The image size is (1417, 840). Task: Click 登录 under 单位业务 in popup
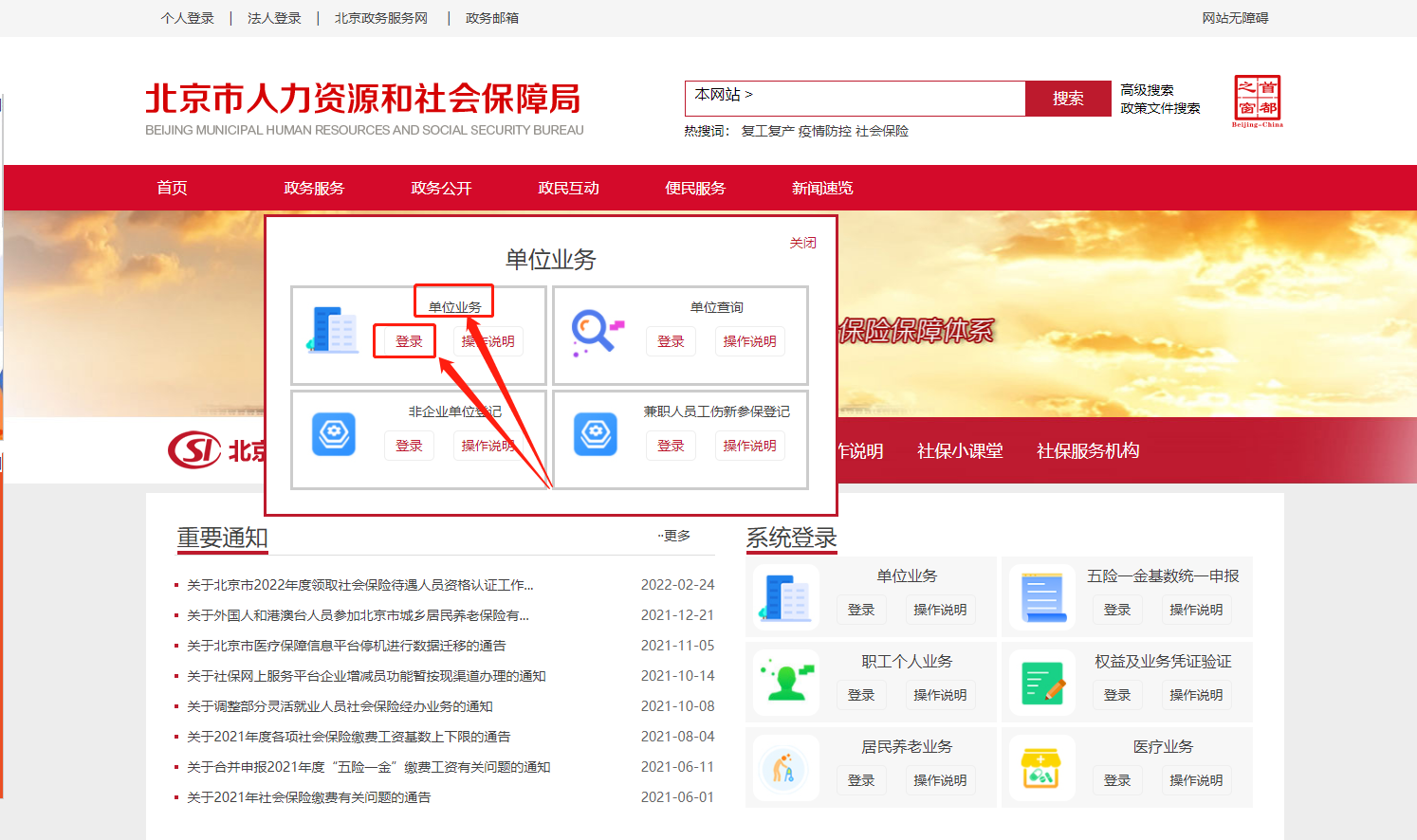(x=409, y=341)
